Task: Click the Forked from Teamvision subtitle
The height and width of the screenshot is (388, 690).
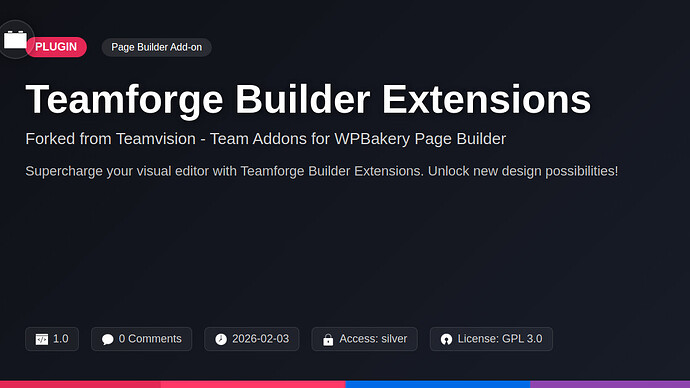Action: (x=266, y=139)
